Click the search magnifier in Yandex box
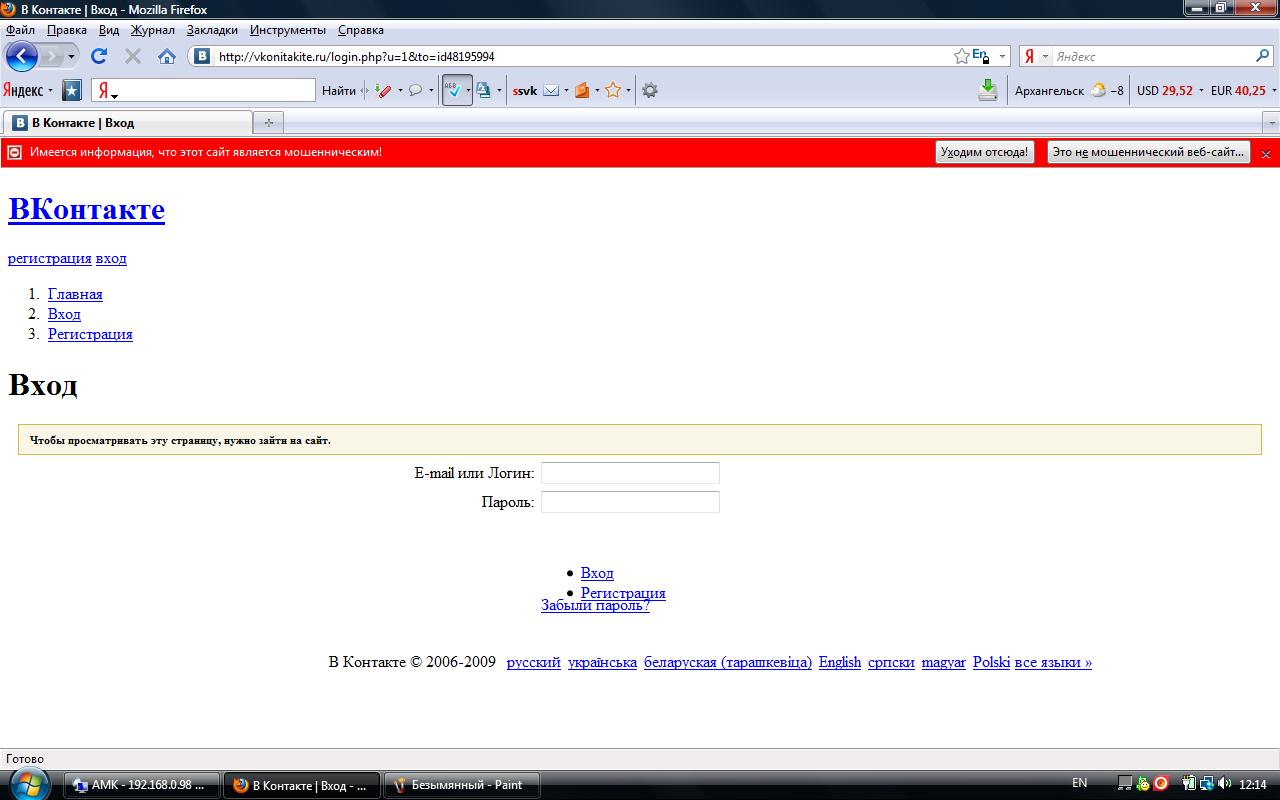Image resolution: width=1280 pixels, height=800 pixels. [x=1263, y=57]
